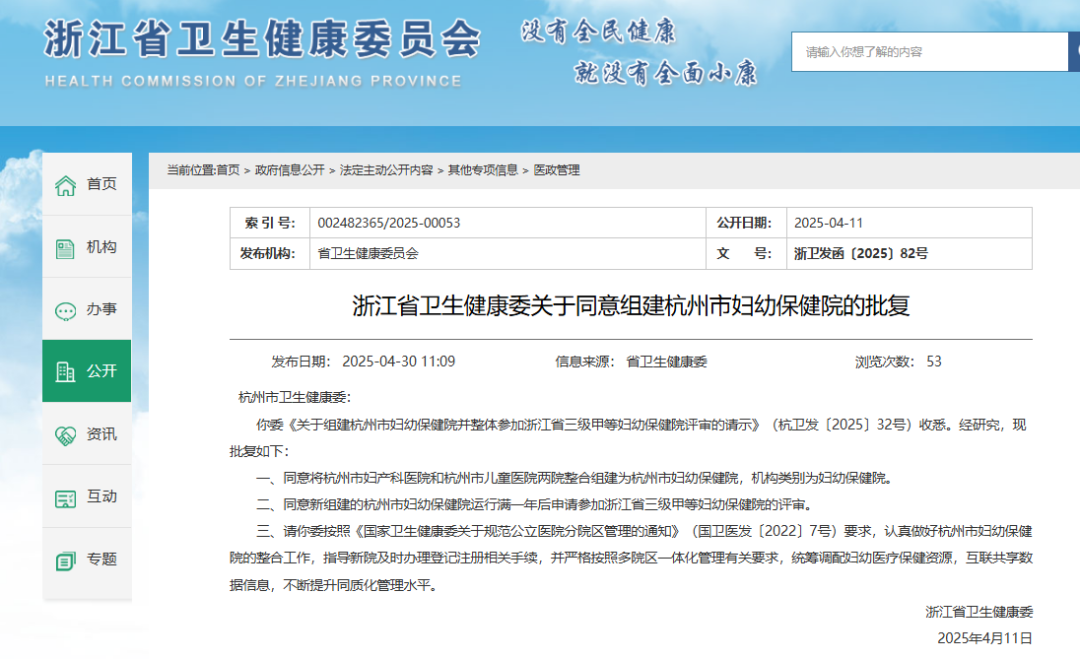Click the 公开日期 label cell
This screenshot has height=659, width=1080.
[747, 223]
